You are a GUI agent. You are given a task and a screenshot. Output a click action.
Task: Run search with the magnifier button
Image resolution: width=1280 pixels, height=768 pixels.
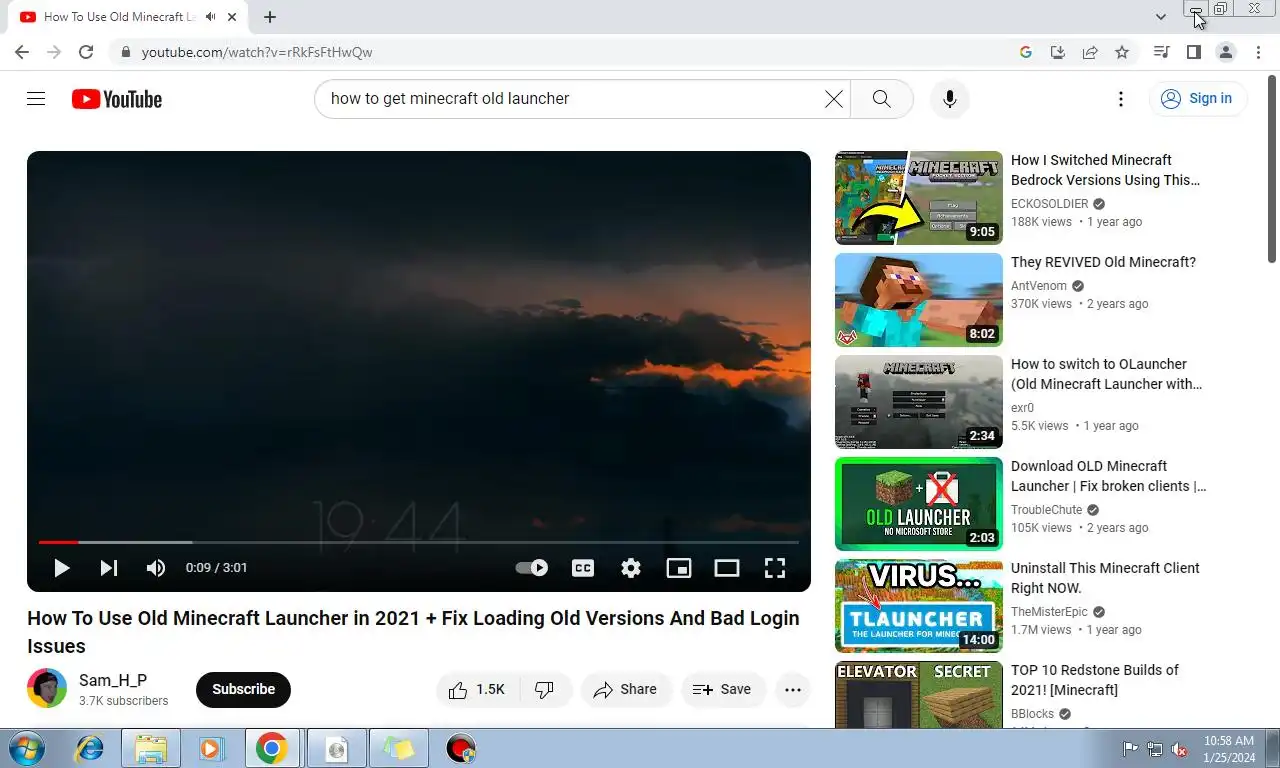pyautogui.click(x=881, y=99)
